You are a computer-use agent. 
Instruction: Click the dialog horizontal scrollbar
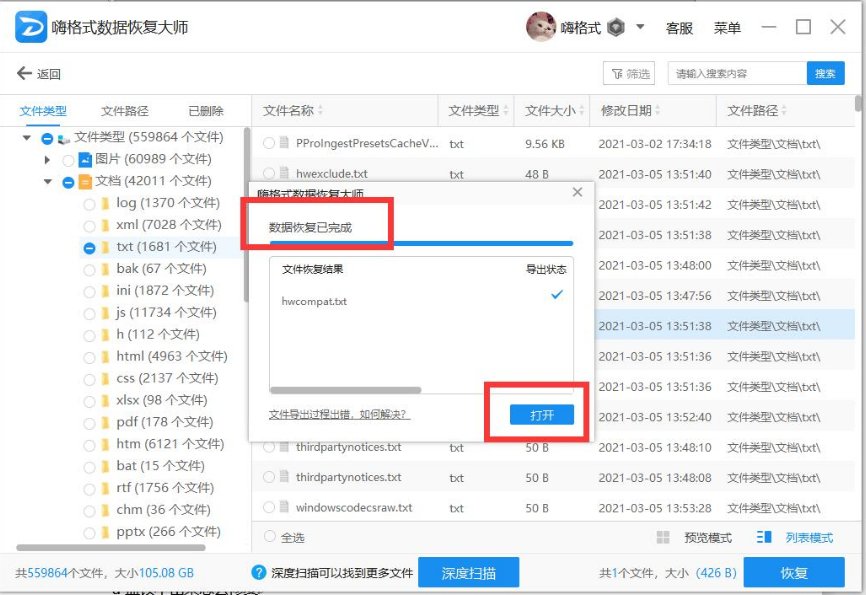click(x=346, y=390)
